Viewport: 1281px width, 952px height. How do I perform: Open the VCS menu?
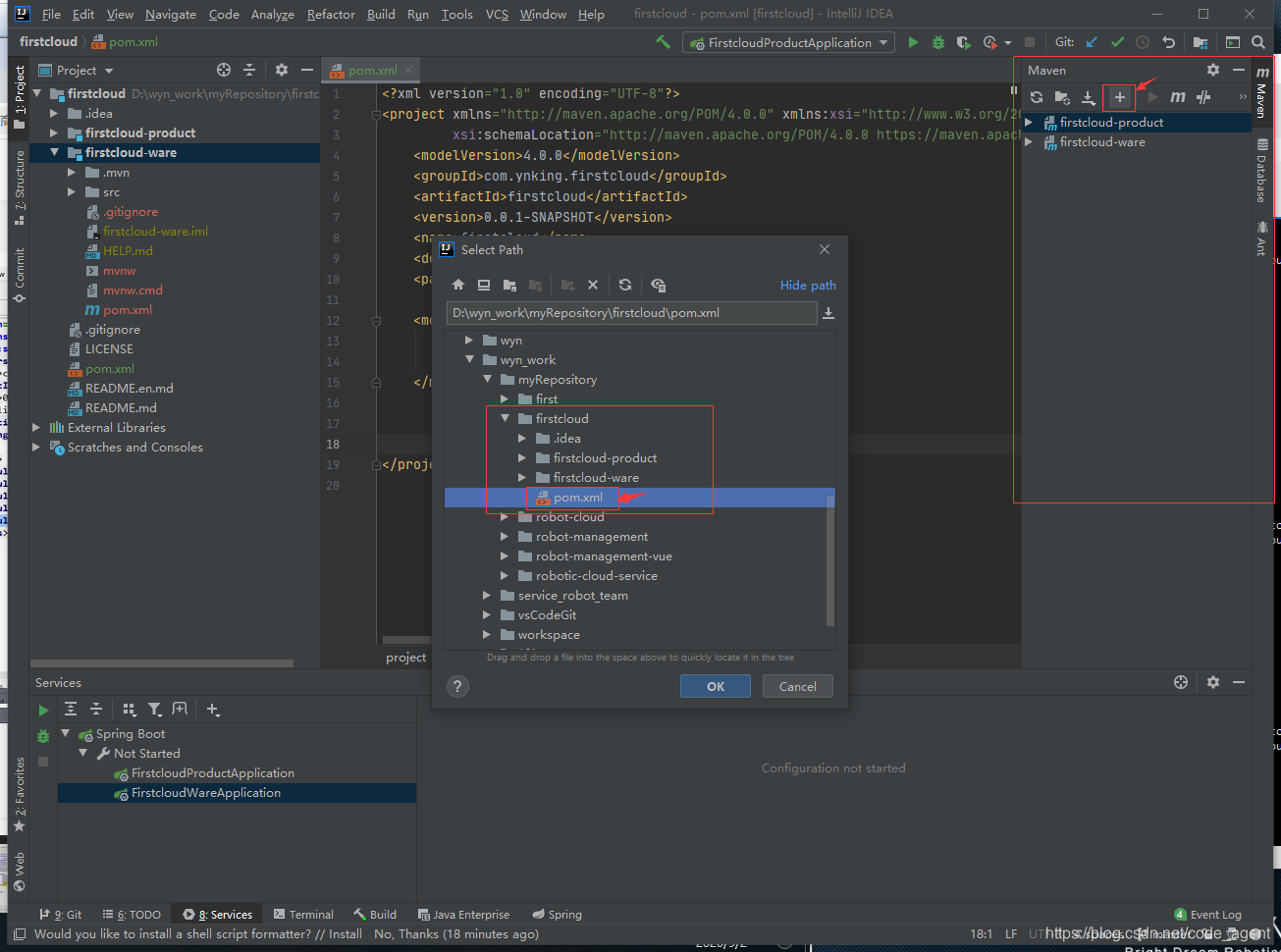pos(497,14)
